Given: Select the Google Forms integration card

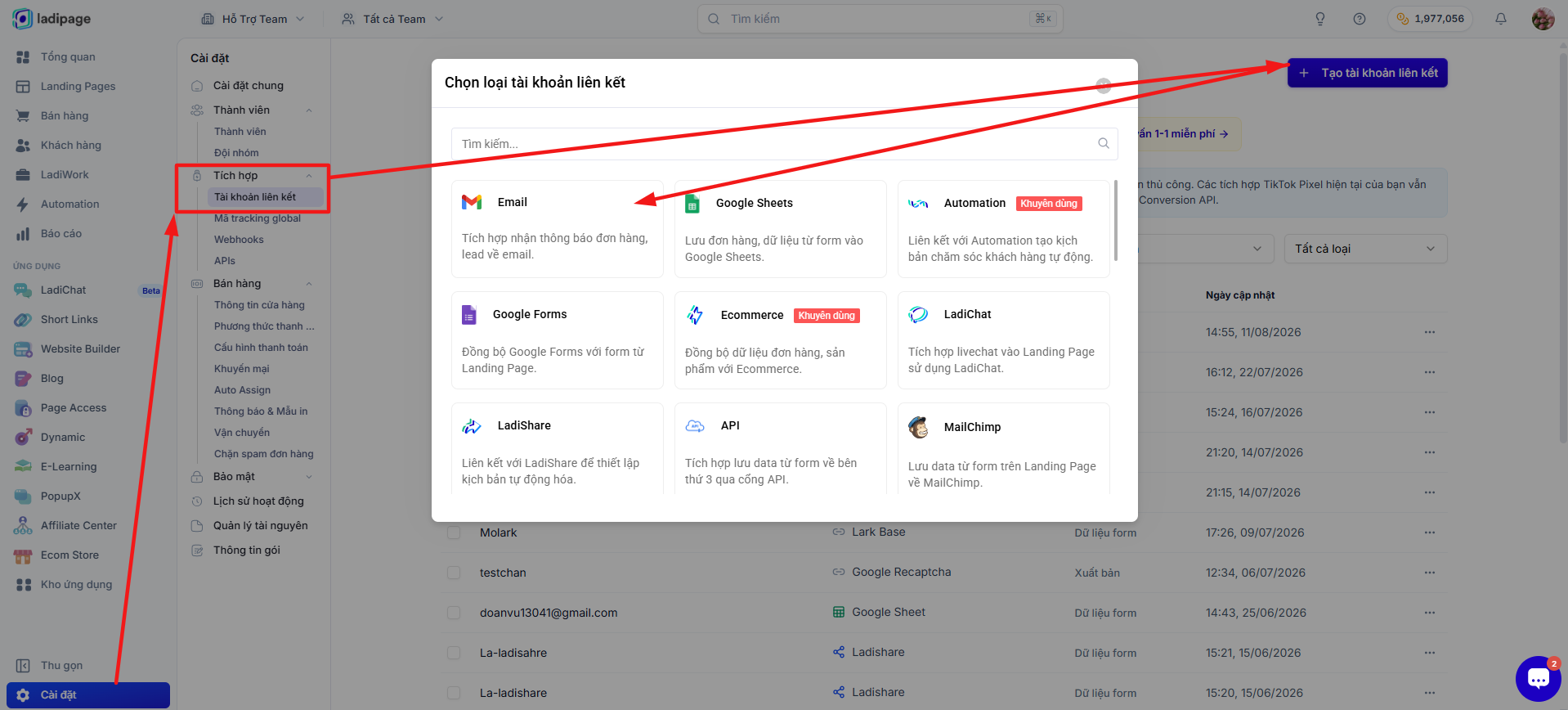Looking at the screenshot, I should [558, 340].
